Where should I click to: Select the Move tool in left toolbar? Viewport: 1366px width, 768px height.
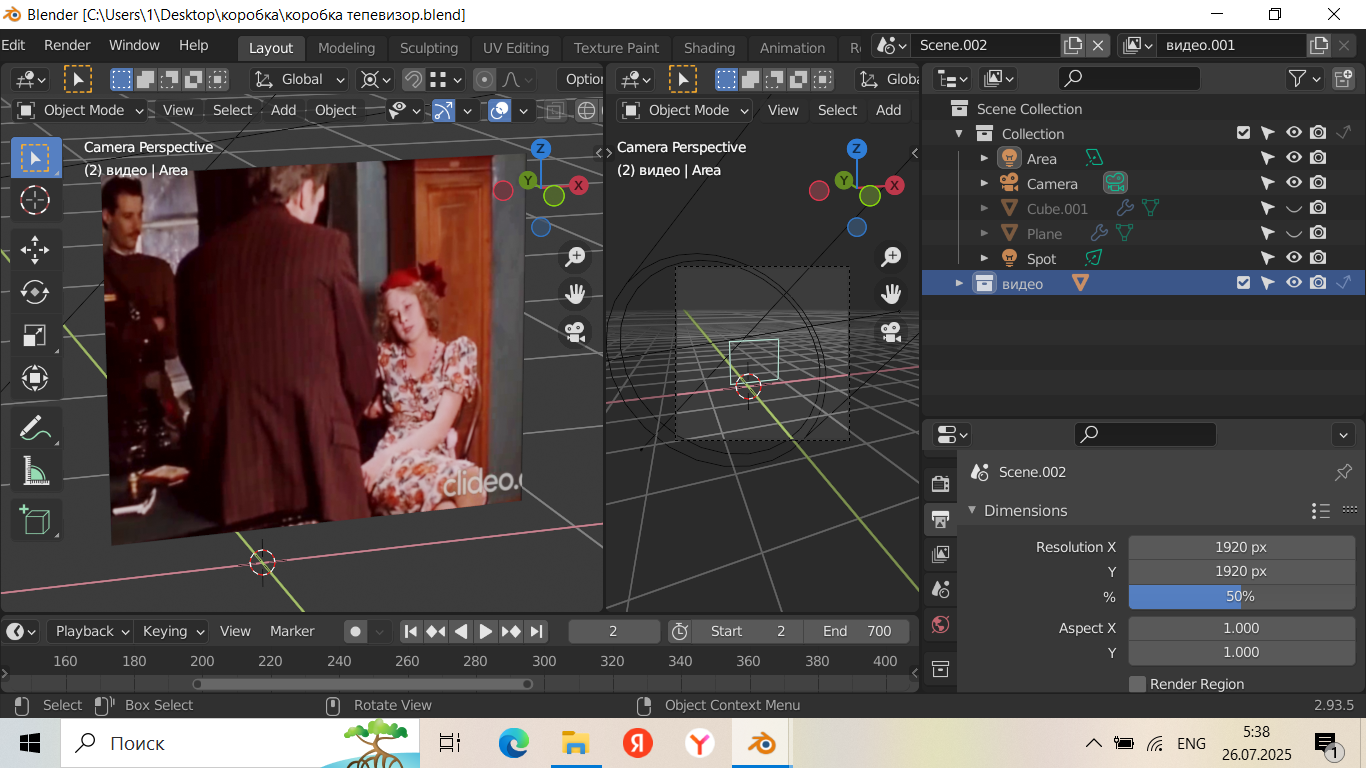(x=35, y=249)
